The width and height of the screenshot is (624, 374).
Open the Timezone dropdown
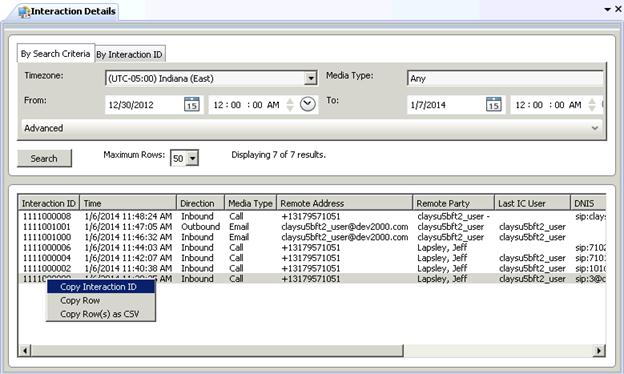[x=310, y=78]
